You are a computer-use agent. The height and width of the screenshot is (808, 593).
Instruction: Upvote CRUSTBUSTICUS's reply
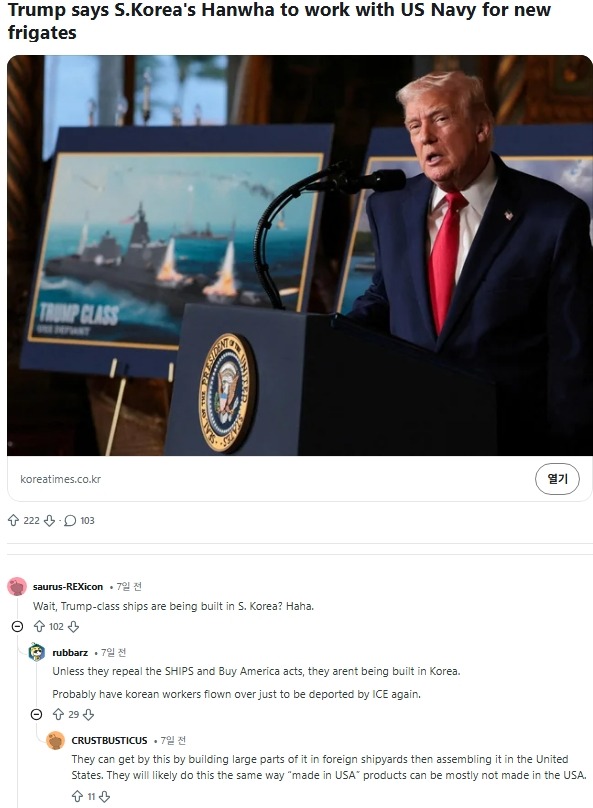(x=77, y=797)
